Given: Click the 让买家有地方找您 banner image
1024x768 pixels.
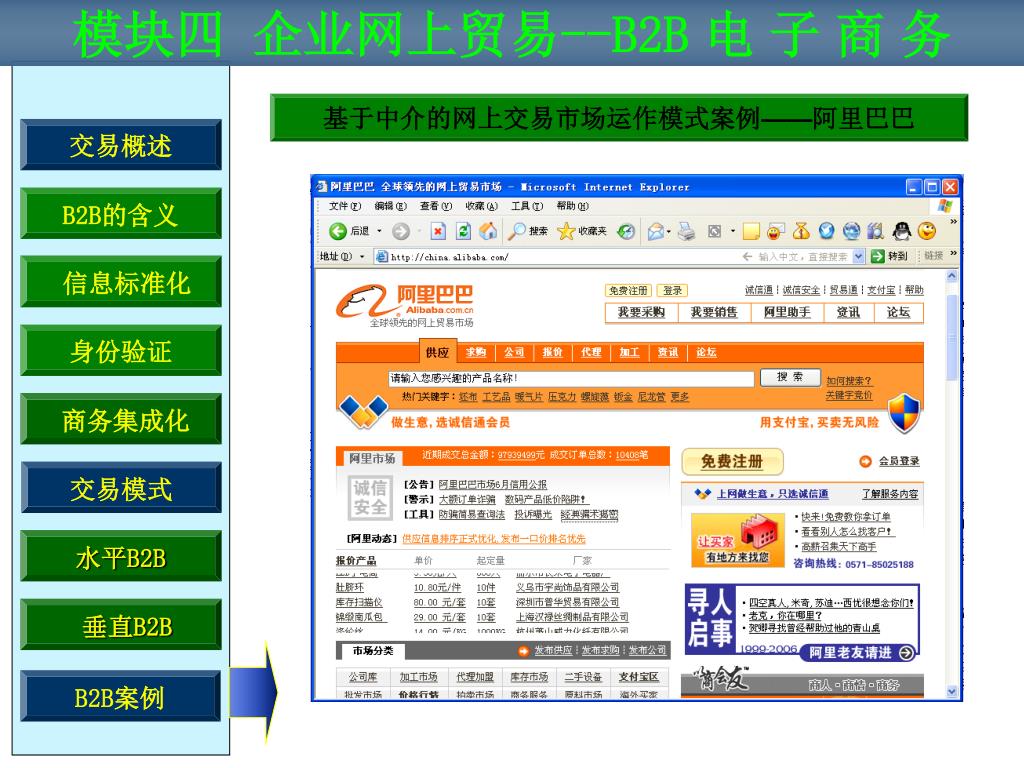Looking at the screenshot, I should click(x=737, y=540).
